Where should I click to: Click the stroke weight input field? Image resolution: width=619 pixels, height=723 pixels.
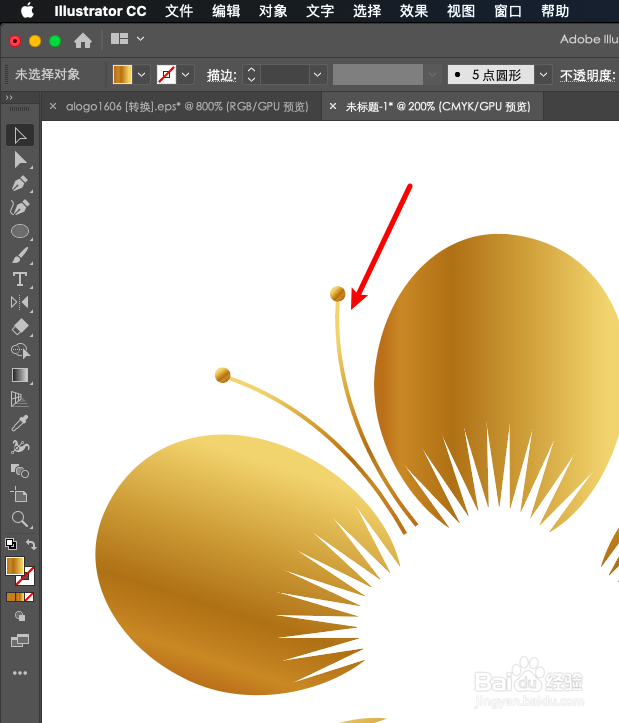coord(285,74)
